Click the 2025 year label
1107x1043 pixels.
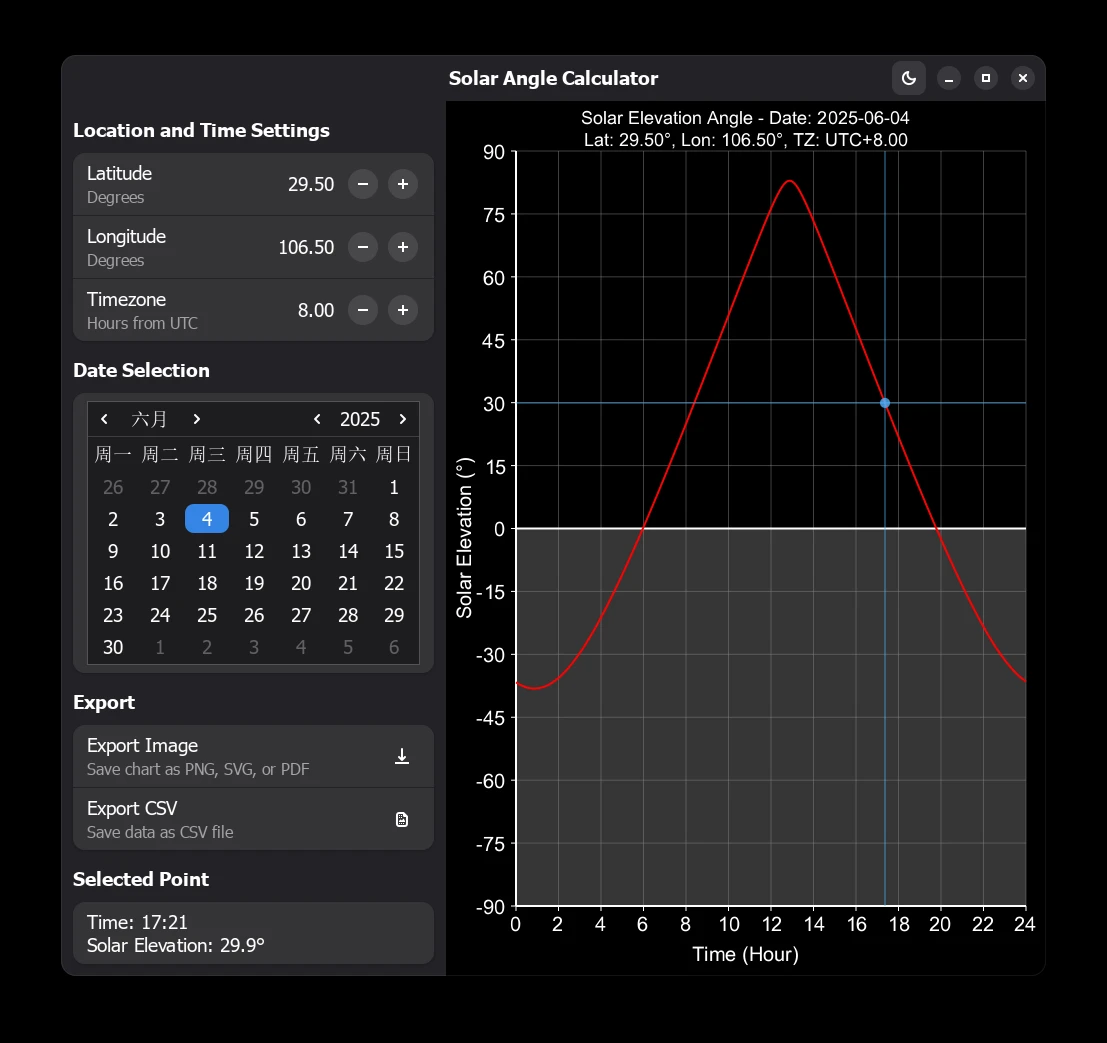[360, 419]
